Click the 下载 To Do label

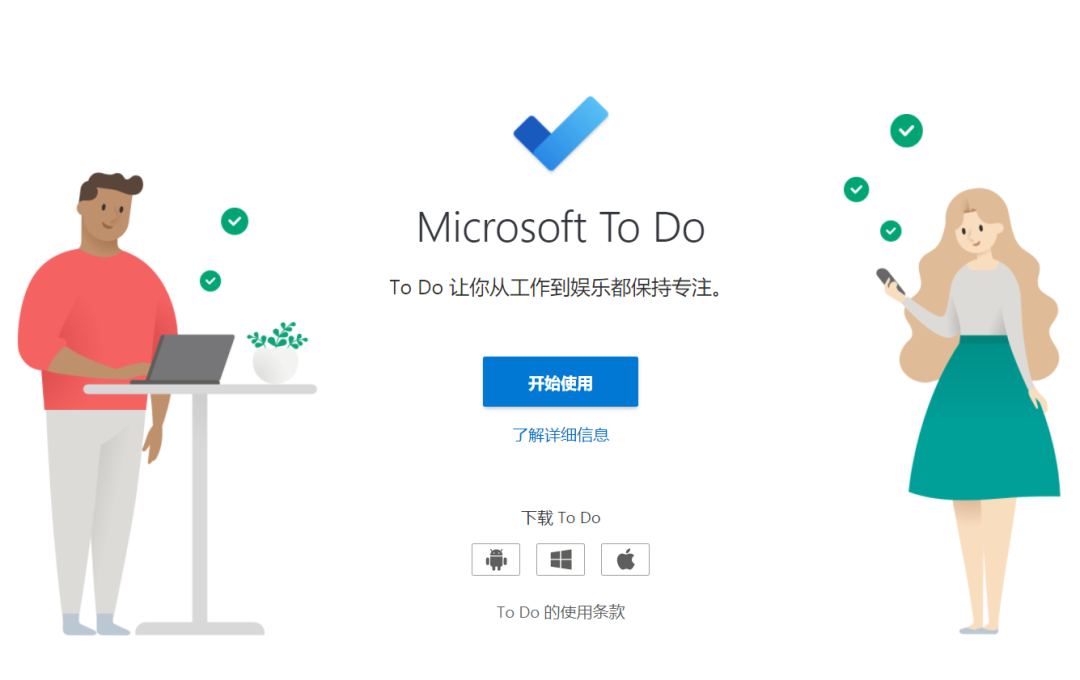[x=560, y=517]
